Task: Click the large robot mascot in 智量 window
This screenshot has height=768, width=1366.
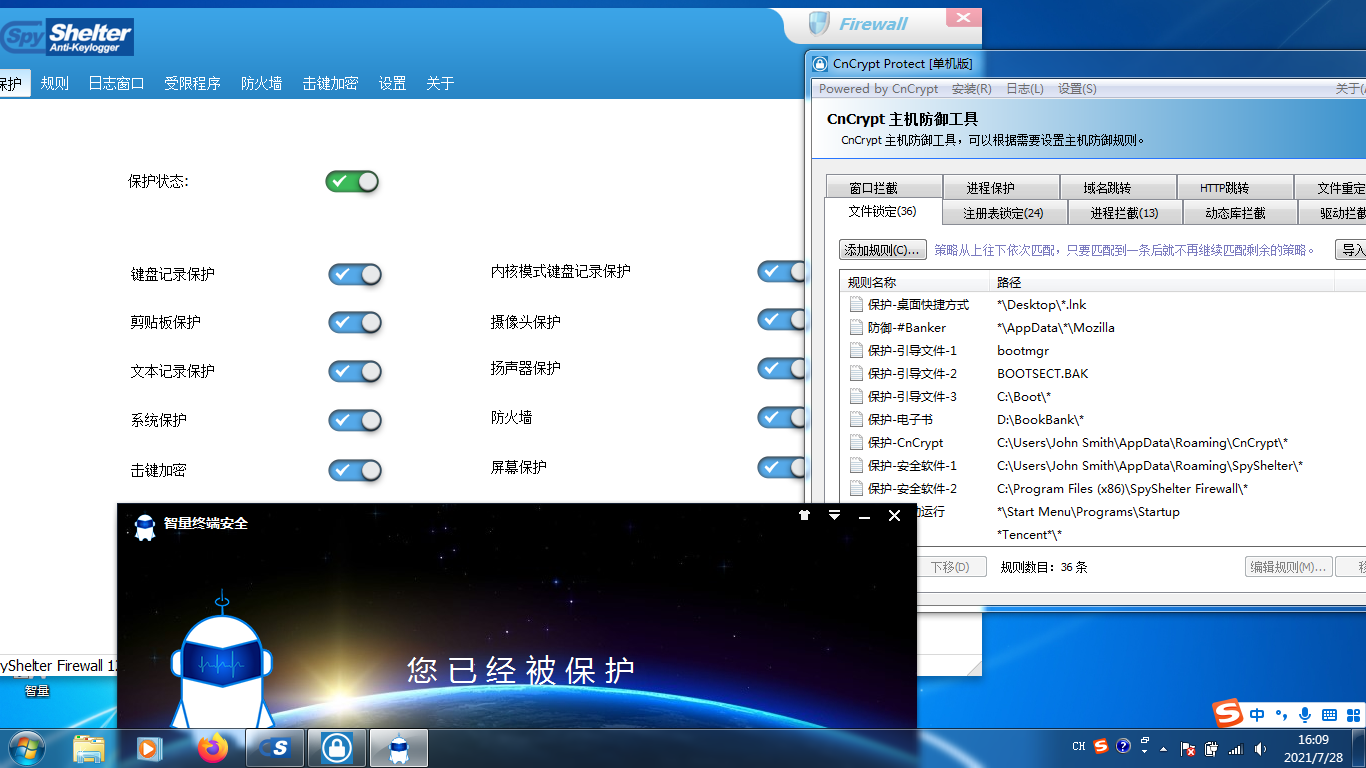Action: (222, 662)
